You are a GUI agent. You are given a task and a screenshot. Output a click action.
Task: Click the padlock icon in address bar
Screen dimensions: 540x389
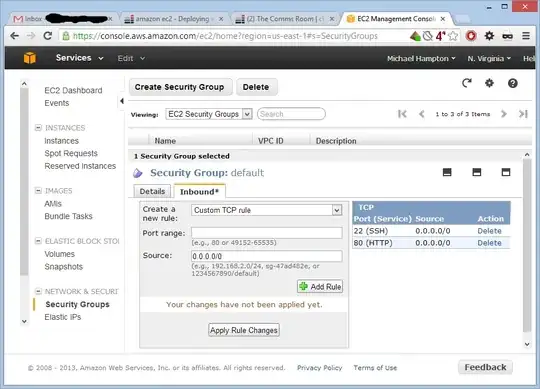click(66, 36)
